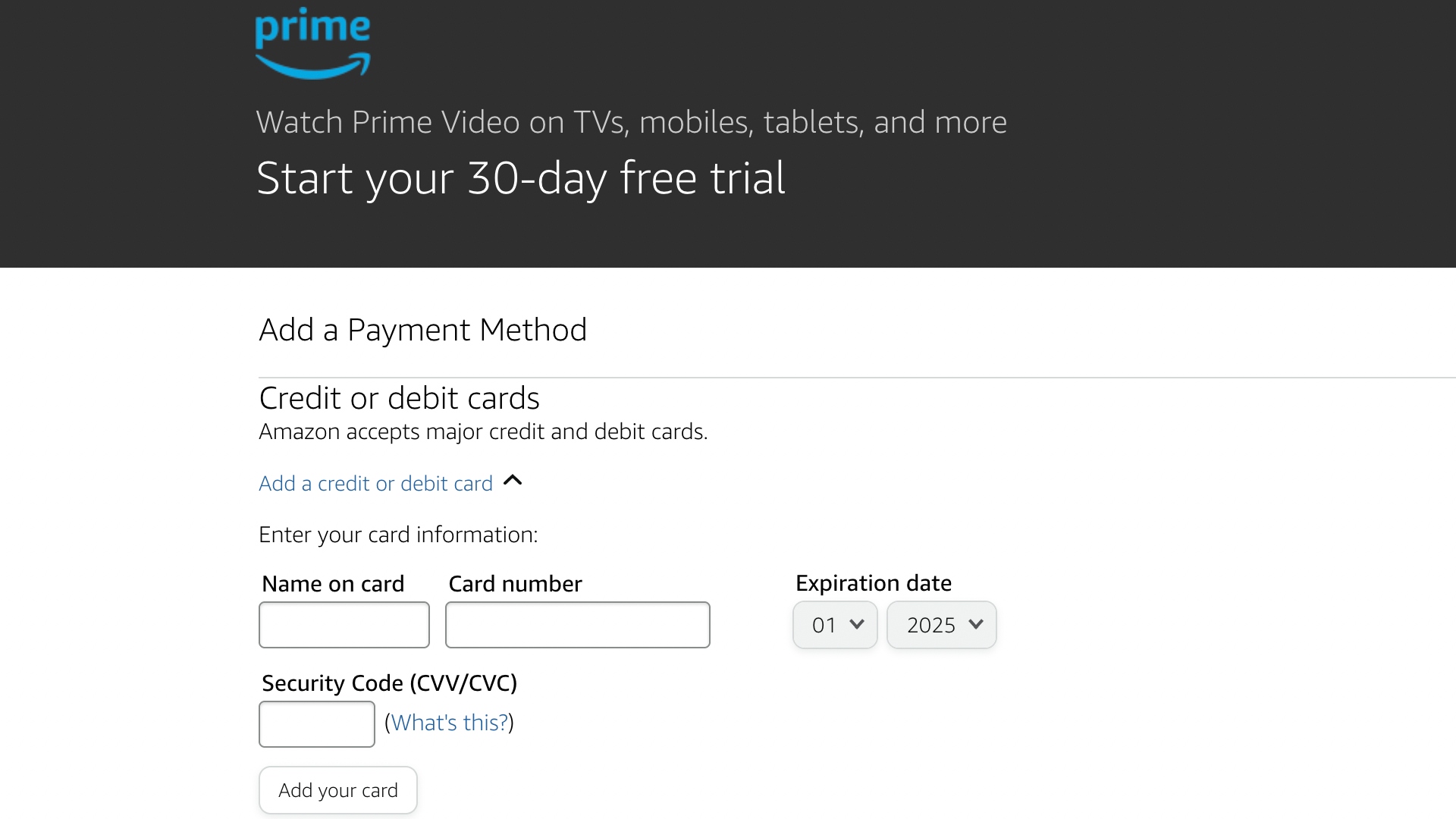Click the chevron arrow on the month dropdown
Image resolution: width=1456 pixels, height=819 pixels.
[858, 625]
